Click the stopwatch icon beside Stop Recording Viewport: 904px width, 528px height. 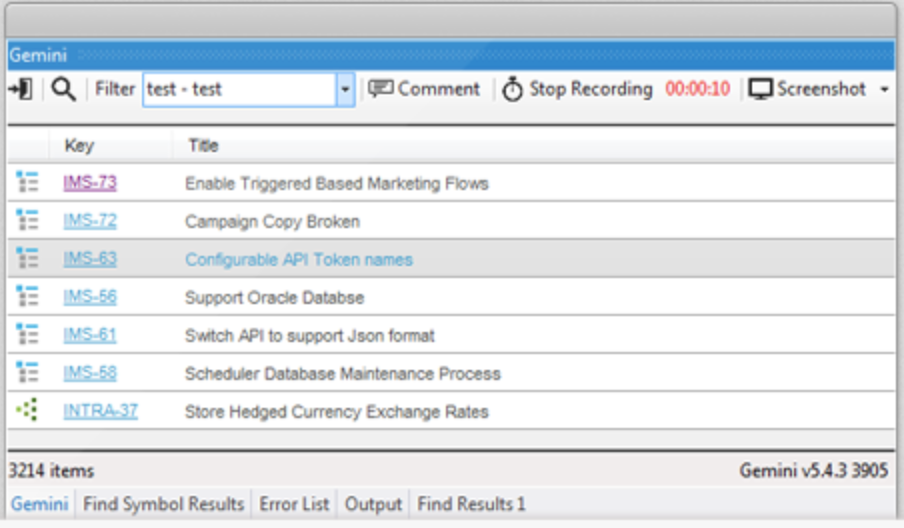tap(513, 89)
